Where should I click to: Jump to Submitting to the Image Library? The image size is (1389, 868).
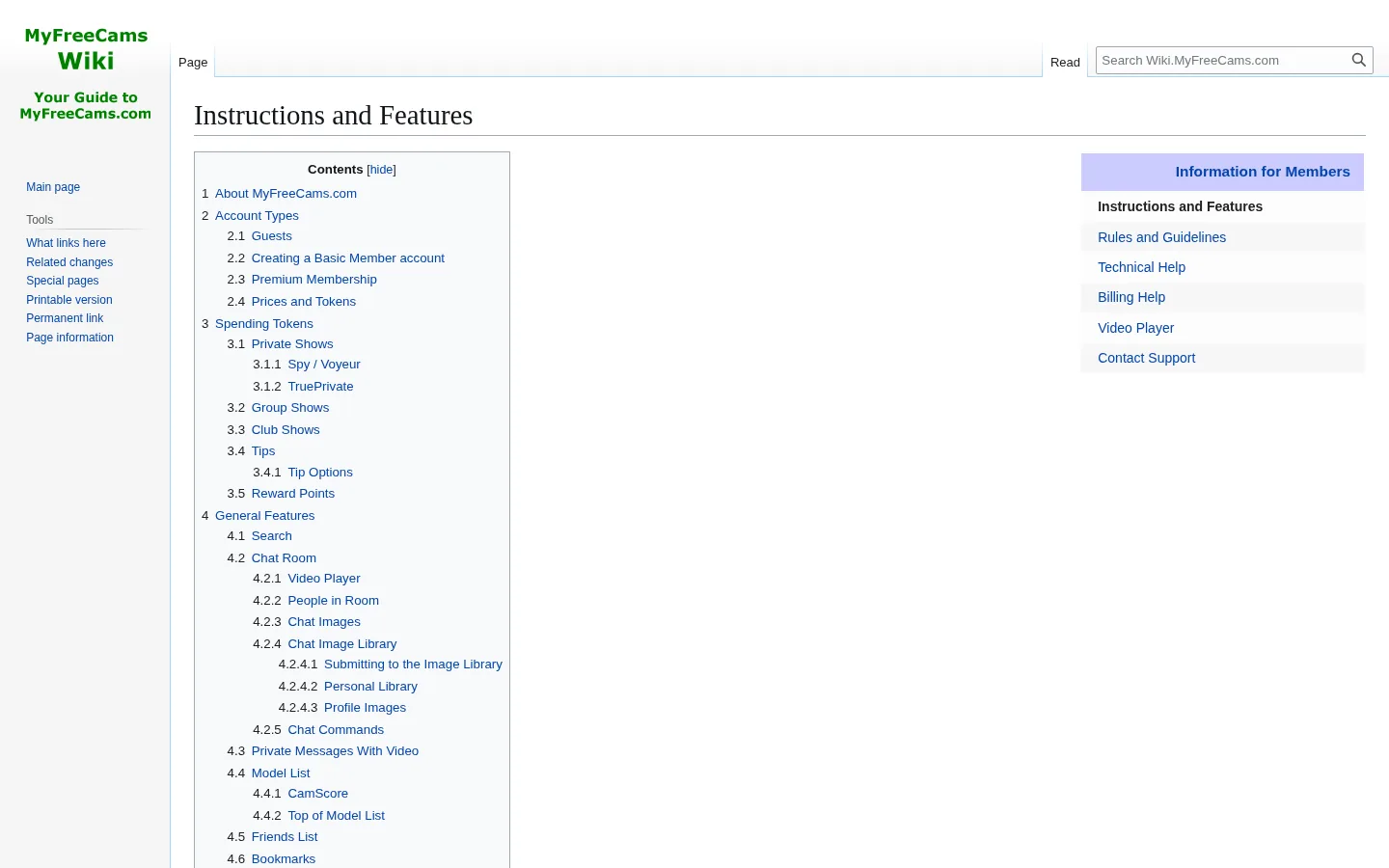click(413, 665)
